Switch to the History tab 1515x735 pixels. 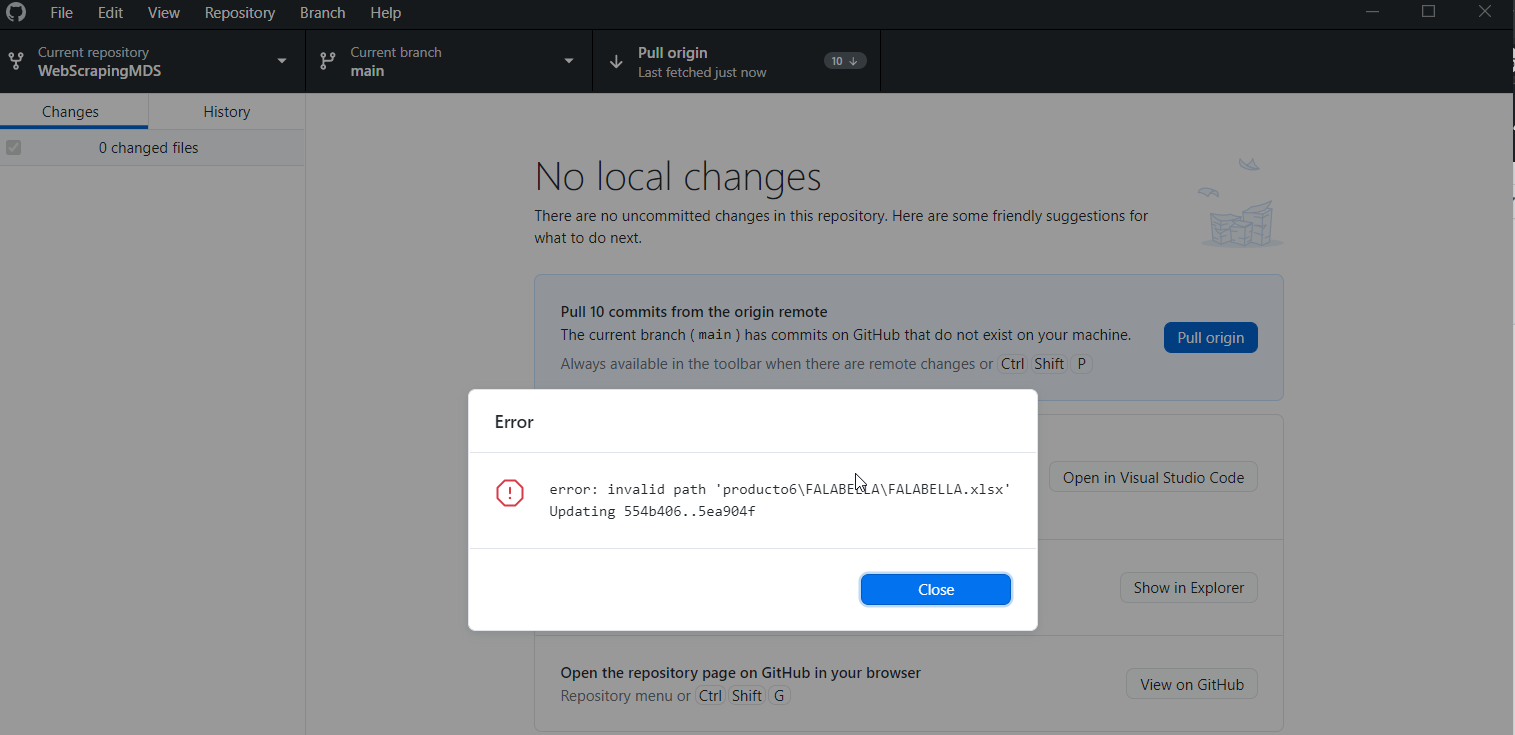coord(226,111)
